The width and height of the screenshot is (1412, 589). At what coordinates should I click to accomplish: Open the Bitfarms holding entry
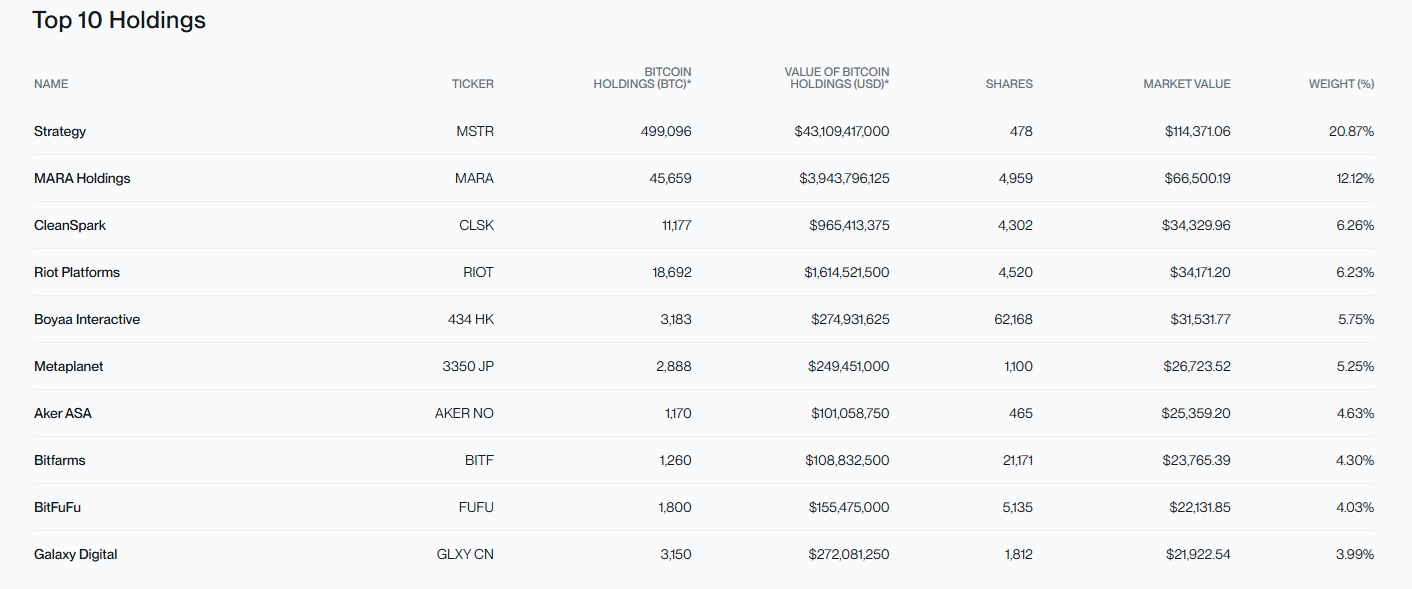pos(60,460)
